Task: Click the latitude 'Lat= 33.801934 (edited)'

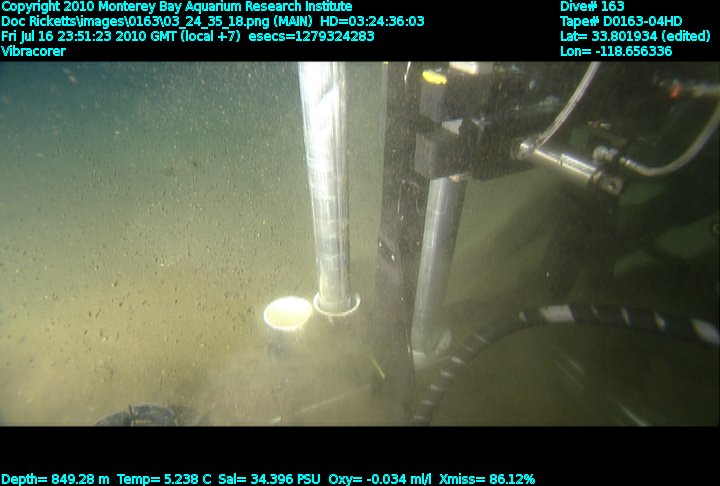Action: coord(635,36)
